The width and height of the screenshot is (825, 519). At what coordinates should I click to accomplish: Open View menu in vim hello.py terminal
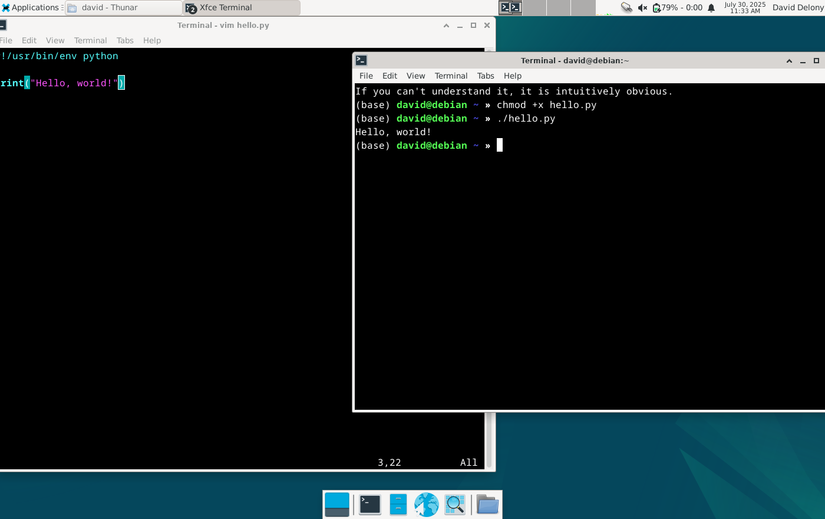point(55,41)
